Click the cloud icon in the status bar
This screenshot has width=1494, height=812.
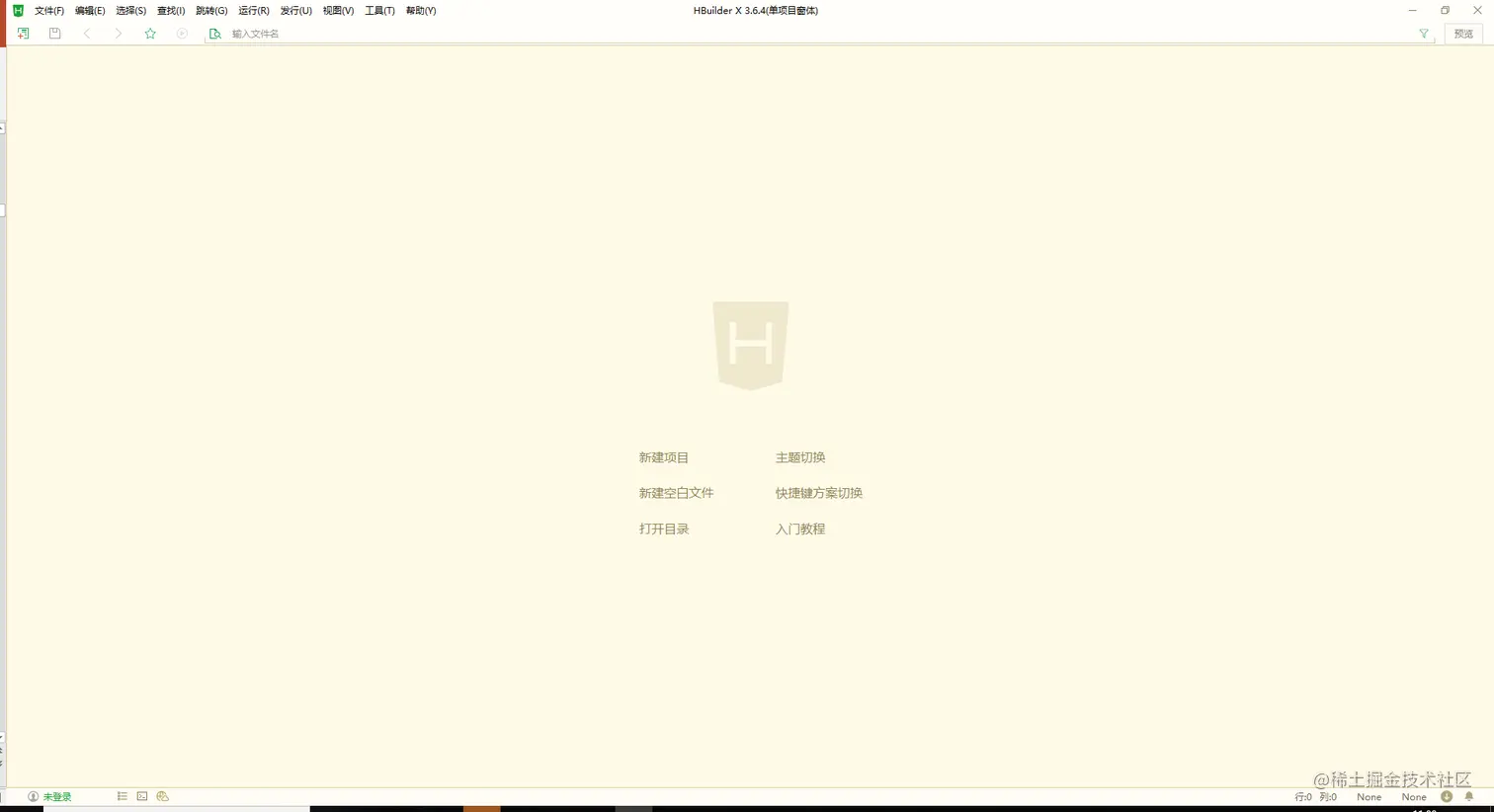tap(163, 796)
